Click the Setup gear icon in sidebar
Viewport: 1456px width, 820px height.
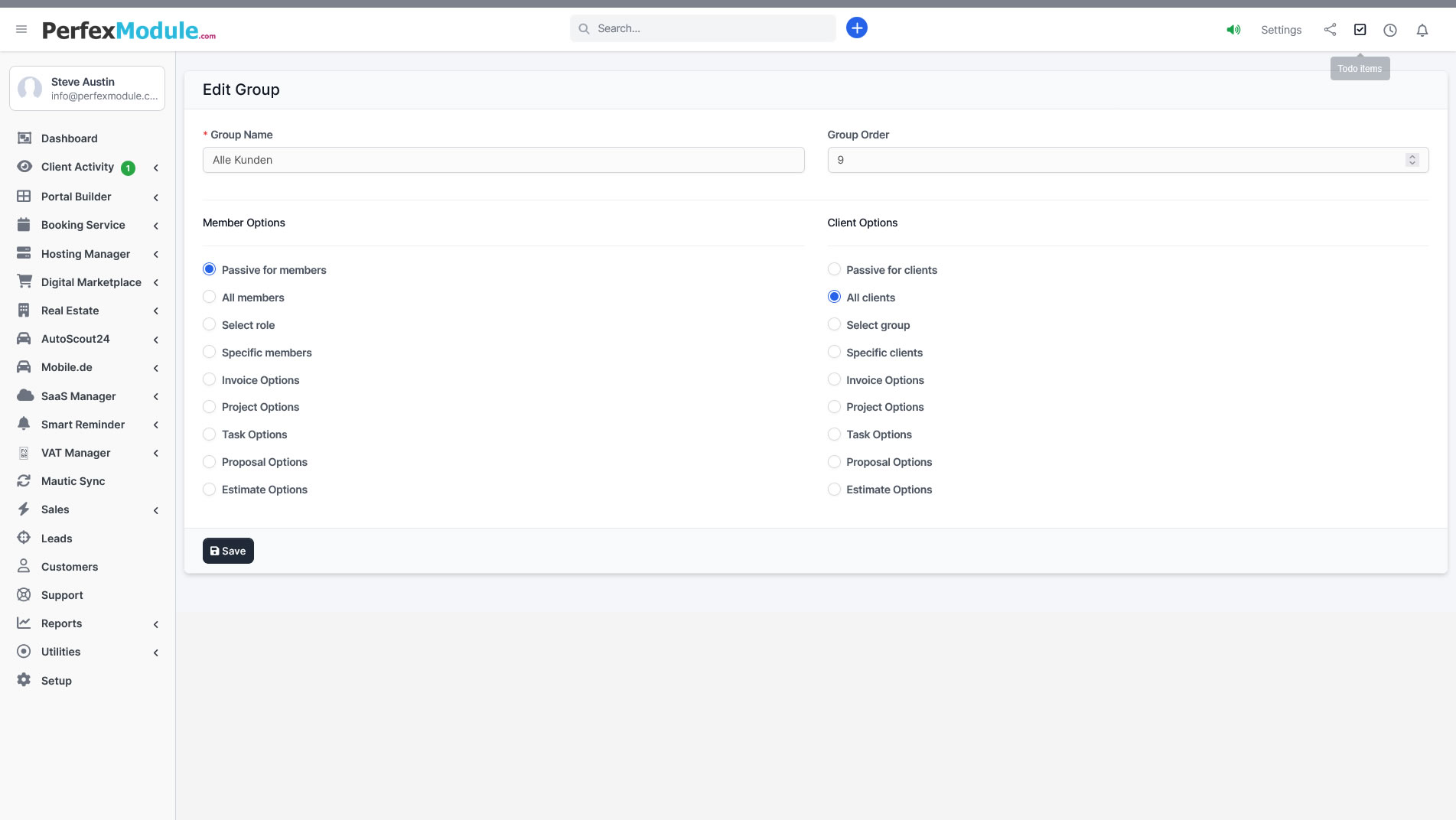click(24, 680)
